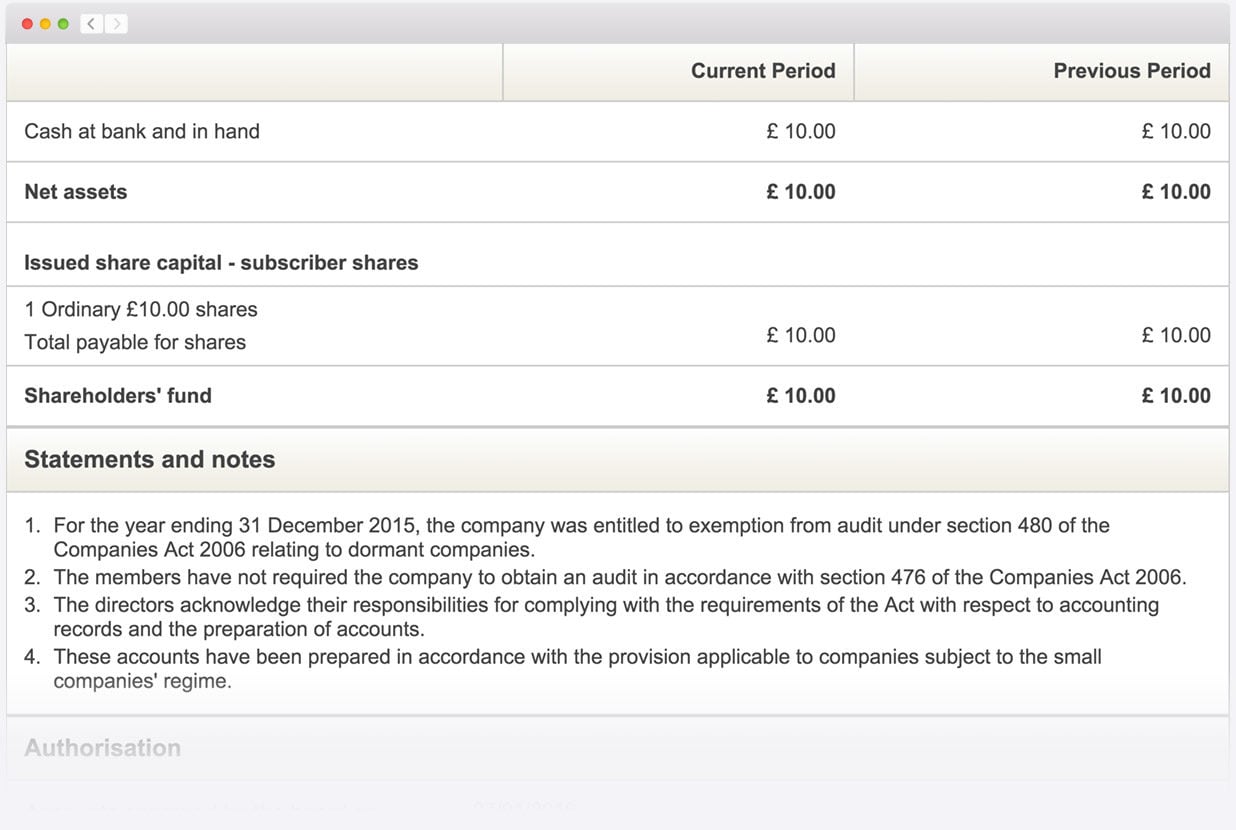Select the Net assets row label
This screenshot has width=1236, height=830.
pyautogui.click(x=75, y=192)
